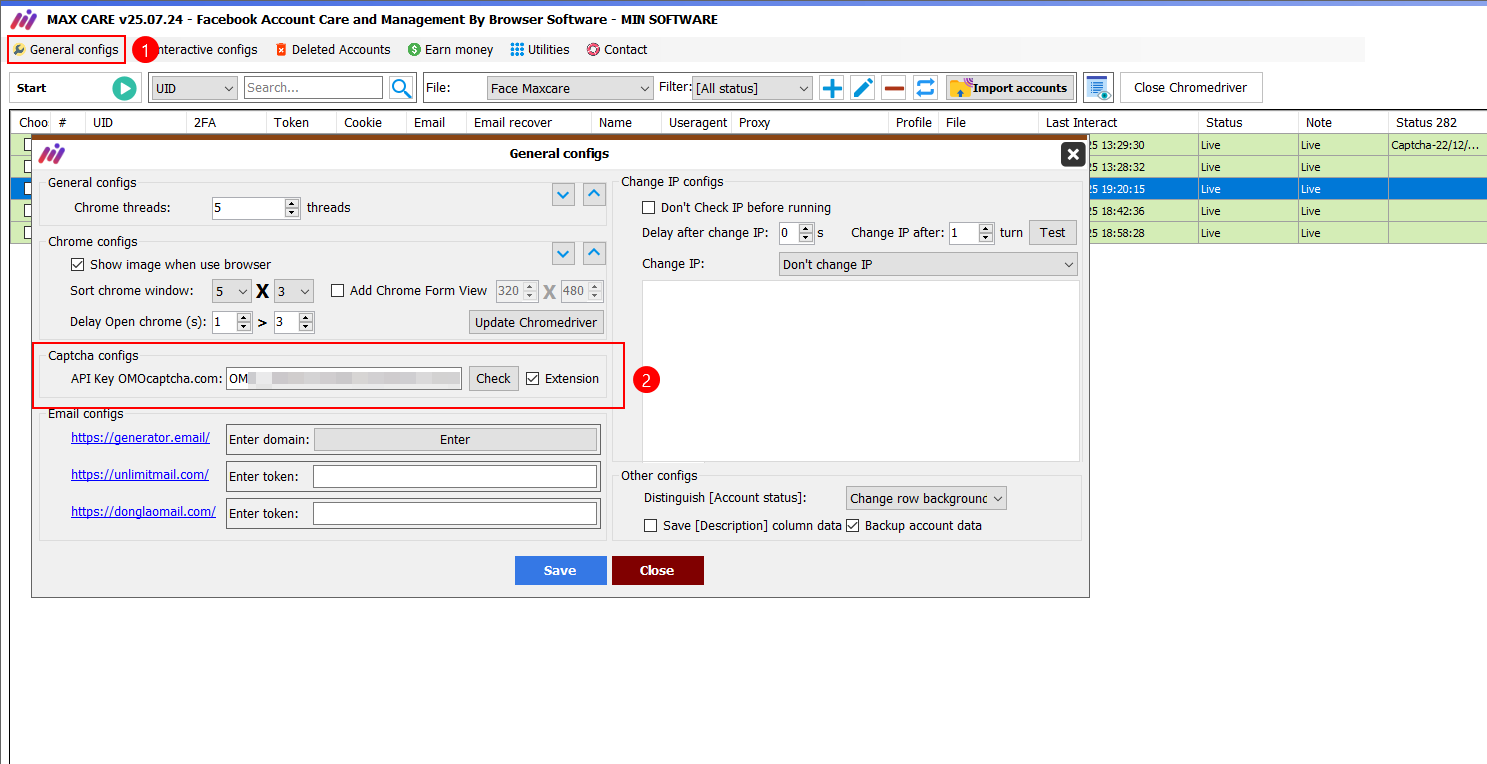Click the Chrome threads number field
This screenshot has width=1487, height=764.
pos(256,208)
